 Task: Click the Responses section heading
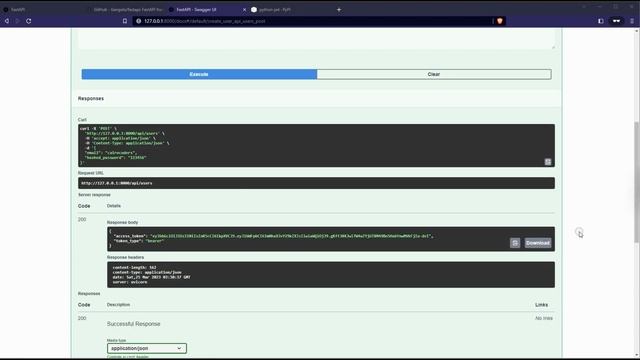point(91,98)
